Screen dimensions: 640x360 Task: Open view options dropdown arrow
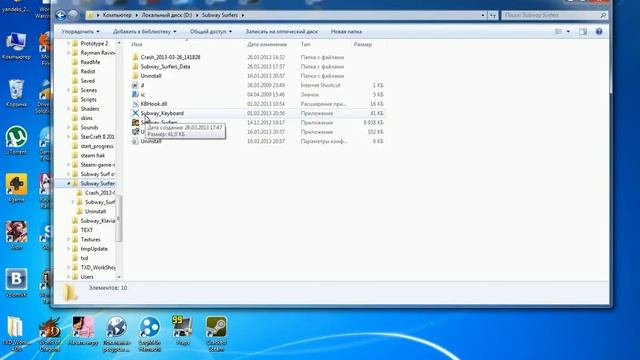[x=568, y=31]
